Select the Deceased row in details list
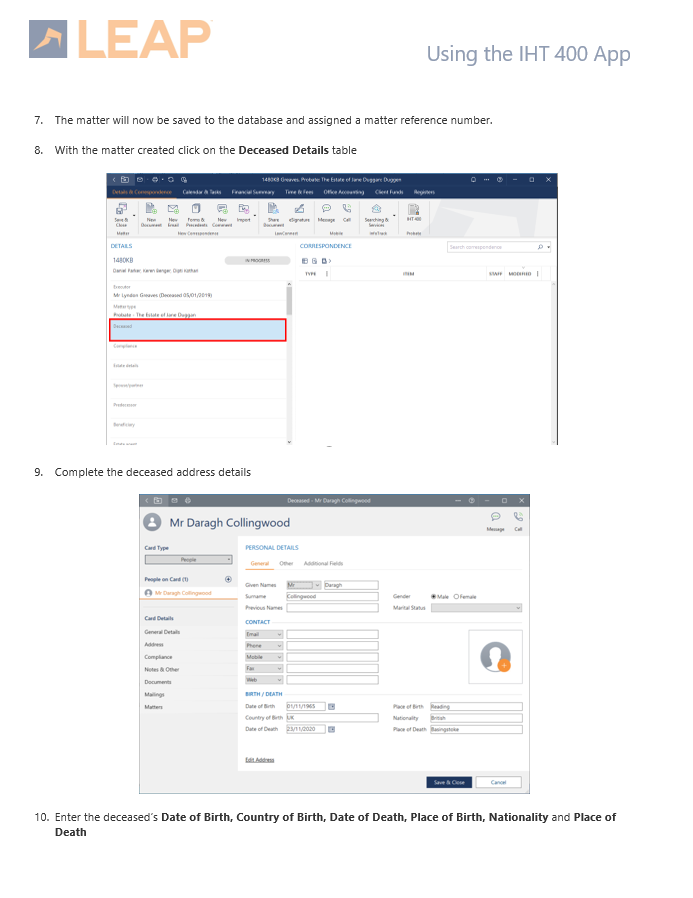The width and height of the screenshot is (693, 898). pyautogui.click(x=198, y=329)
